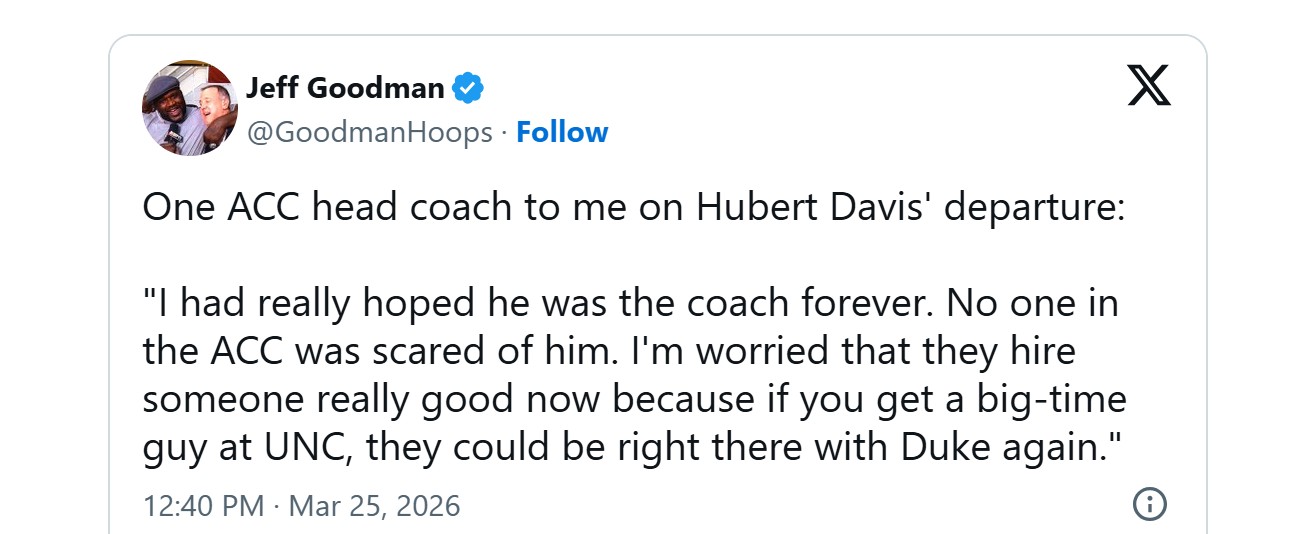The width and height of the screenshot is (1308, 534).
Task: Click the Jeff Goodman display name
Action: tap(345, 88)
